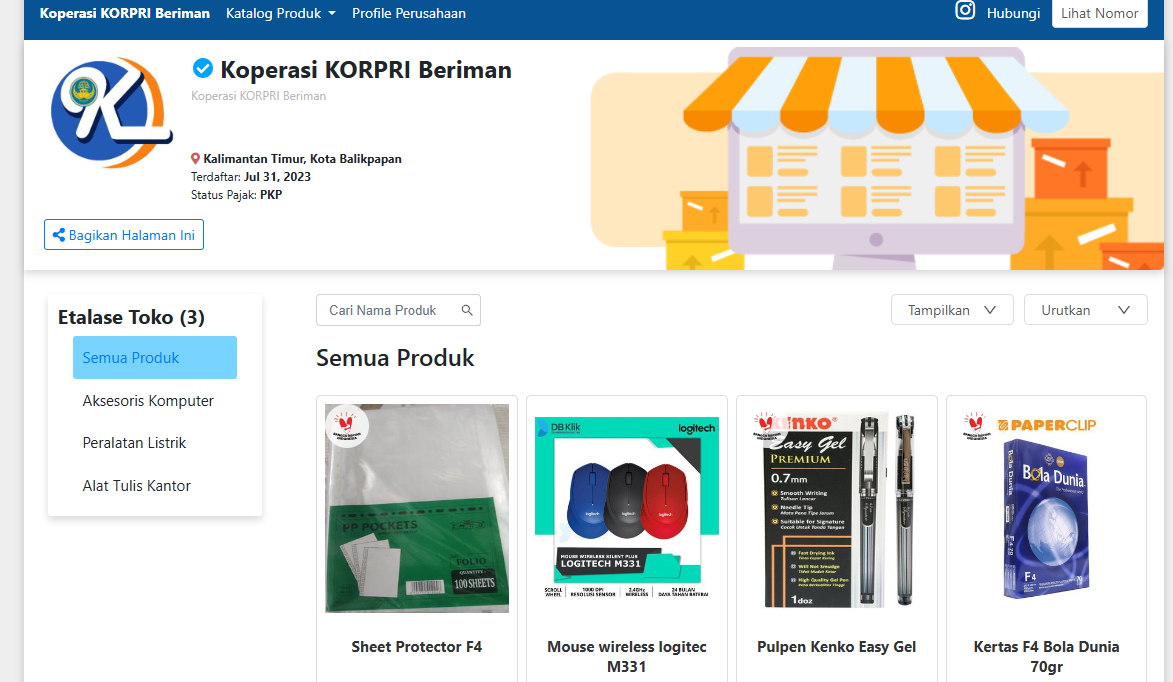Open the Tampilkan dropdown
This screenshot has width=1173, height=682.
click(x=952, y=310)
